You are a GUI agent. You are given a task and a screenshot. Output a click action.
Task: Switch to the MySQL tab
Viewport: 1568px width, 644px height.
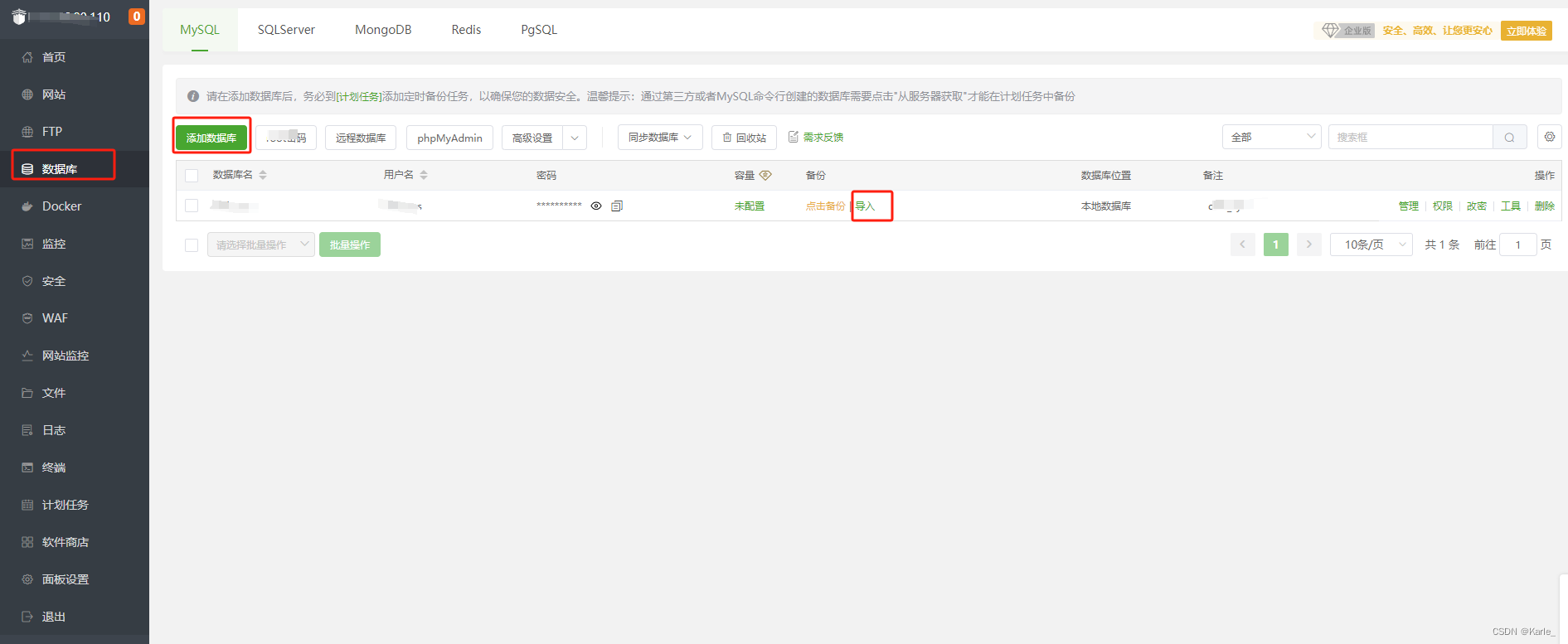200,30
